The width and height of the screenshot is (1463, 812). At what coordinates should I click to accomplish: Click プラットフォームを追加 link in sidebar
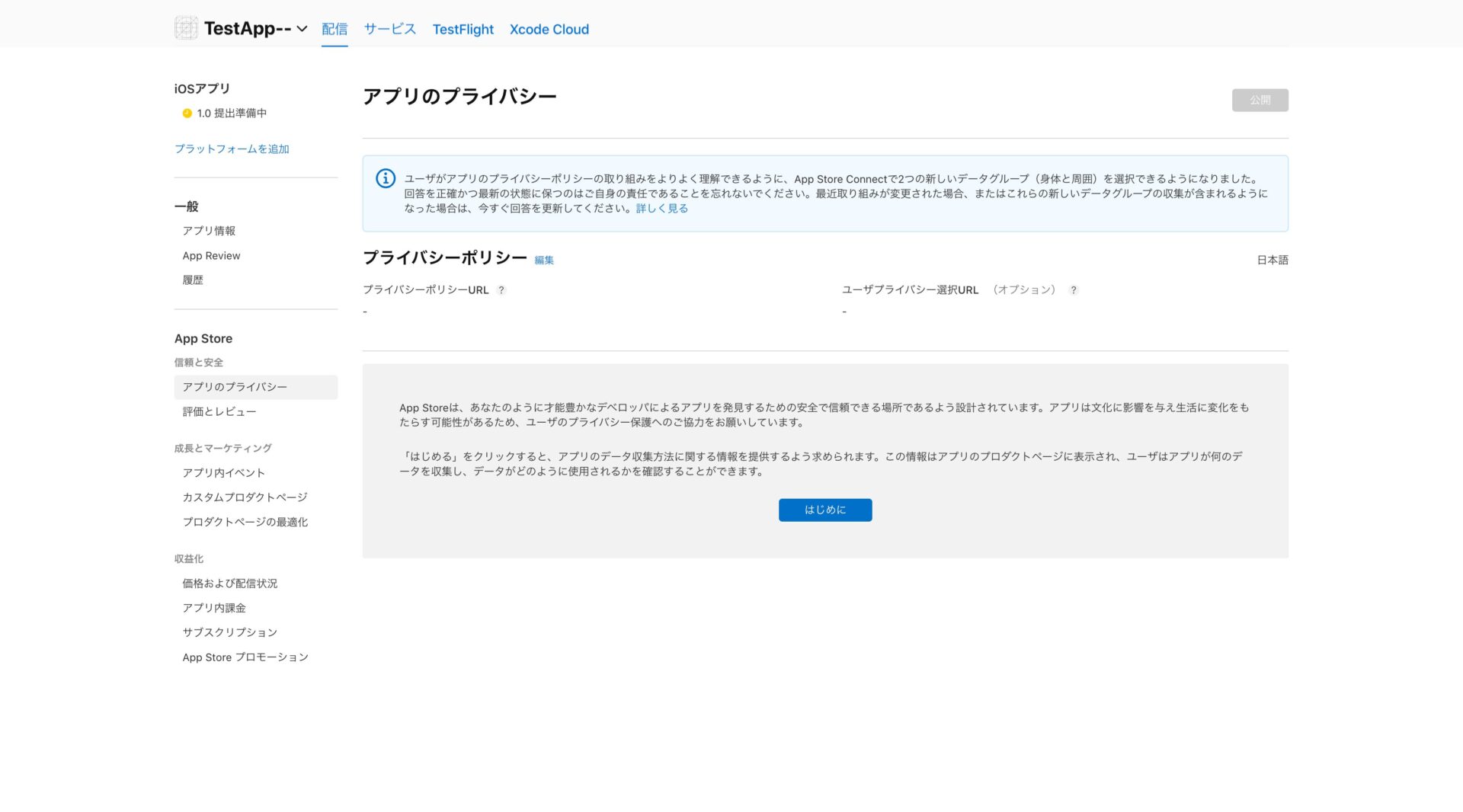point(232,149)
